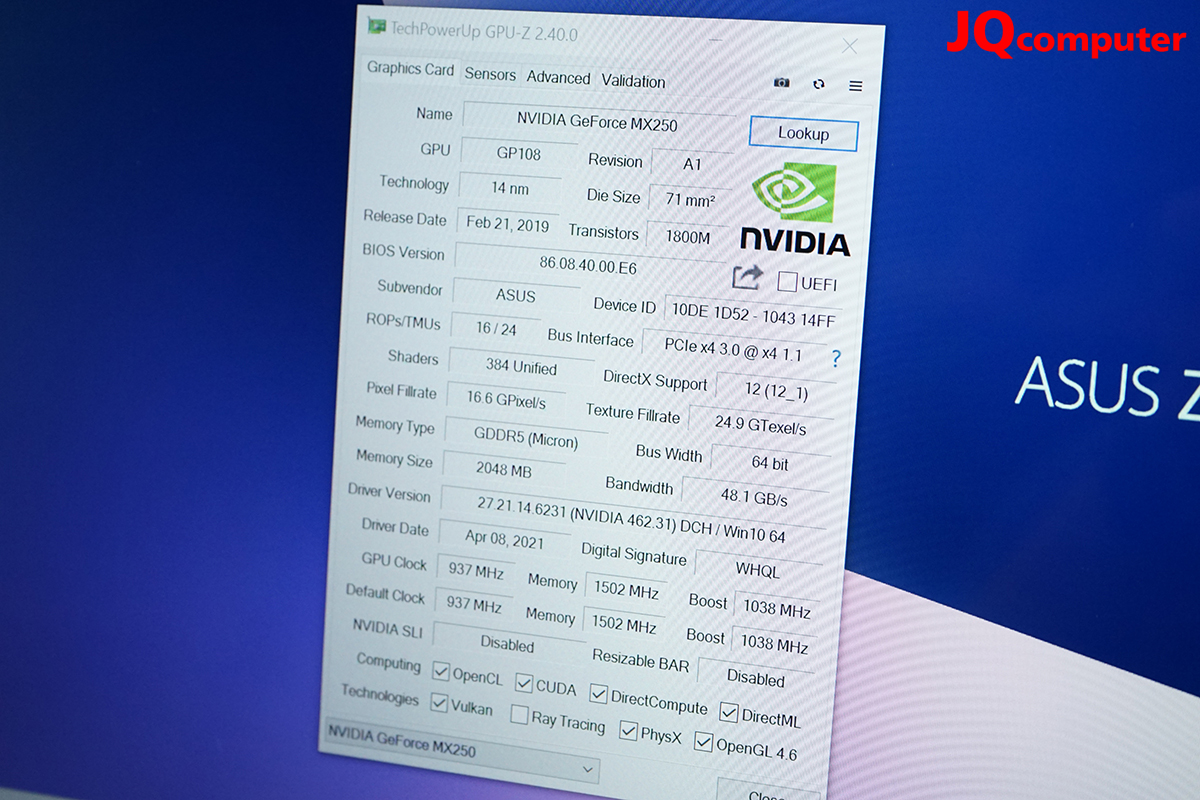The image size is (1200, 800).
Task: Click the Bus Interface question mark
Action: click(836, 359)
